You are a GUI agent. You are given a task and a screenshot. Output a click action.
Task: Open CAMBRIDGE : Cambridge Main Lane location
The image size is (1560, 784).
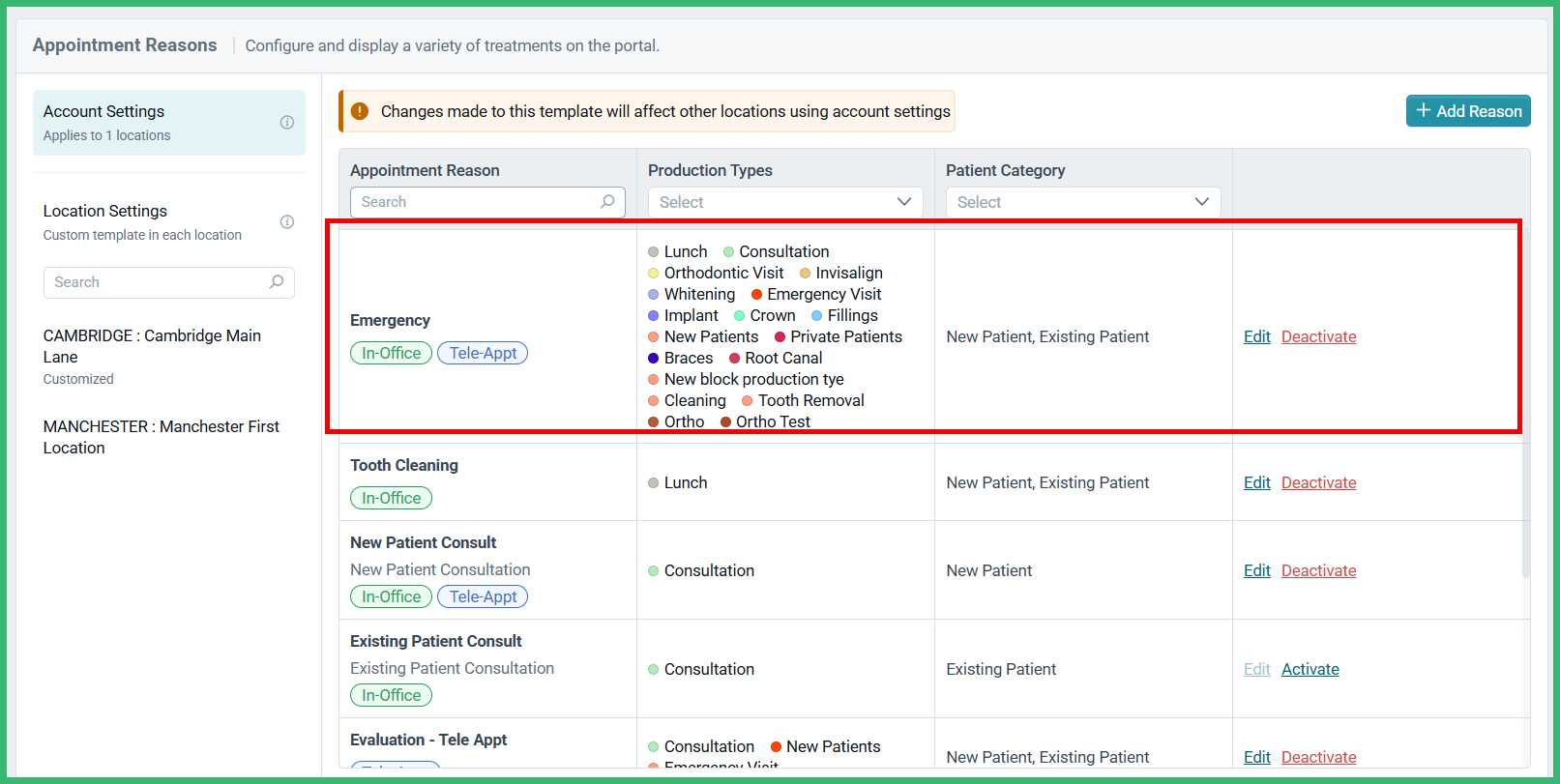152,346
